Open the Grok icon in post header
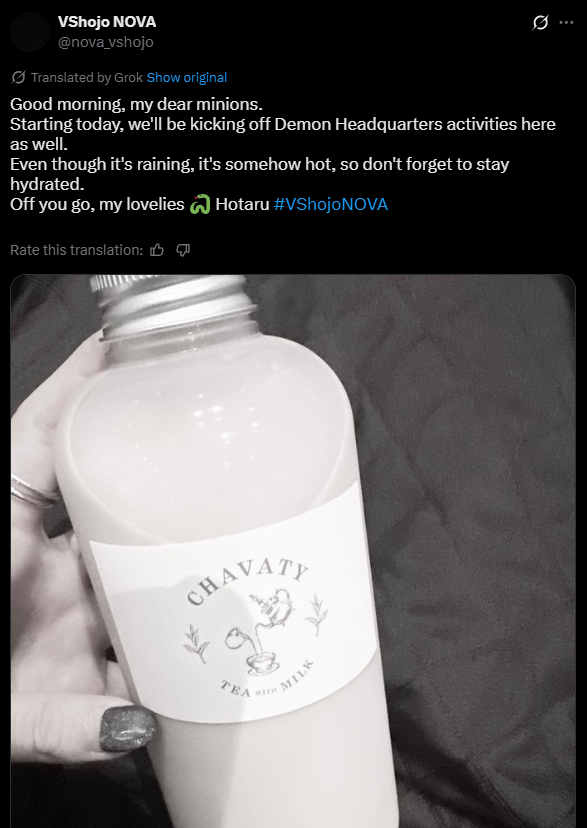The height and width of the screenshot is (828, 587). point(540,23)
